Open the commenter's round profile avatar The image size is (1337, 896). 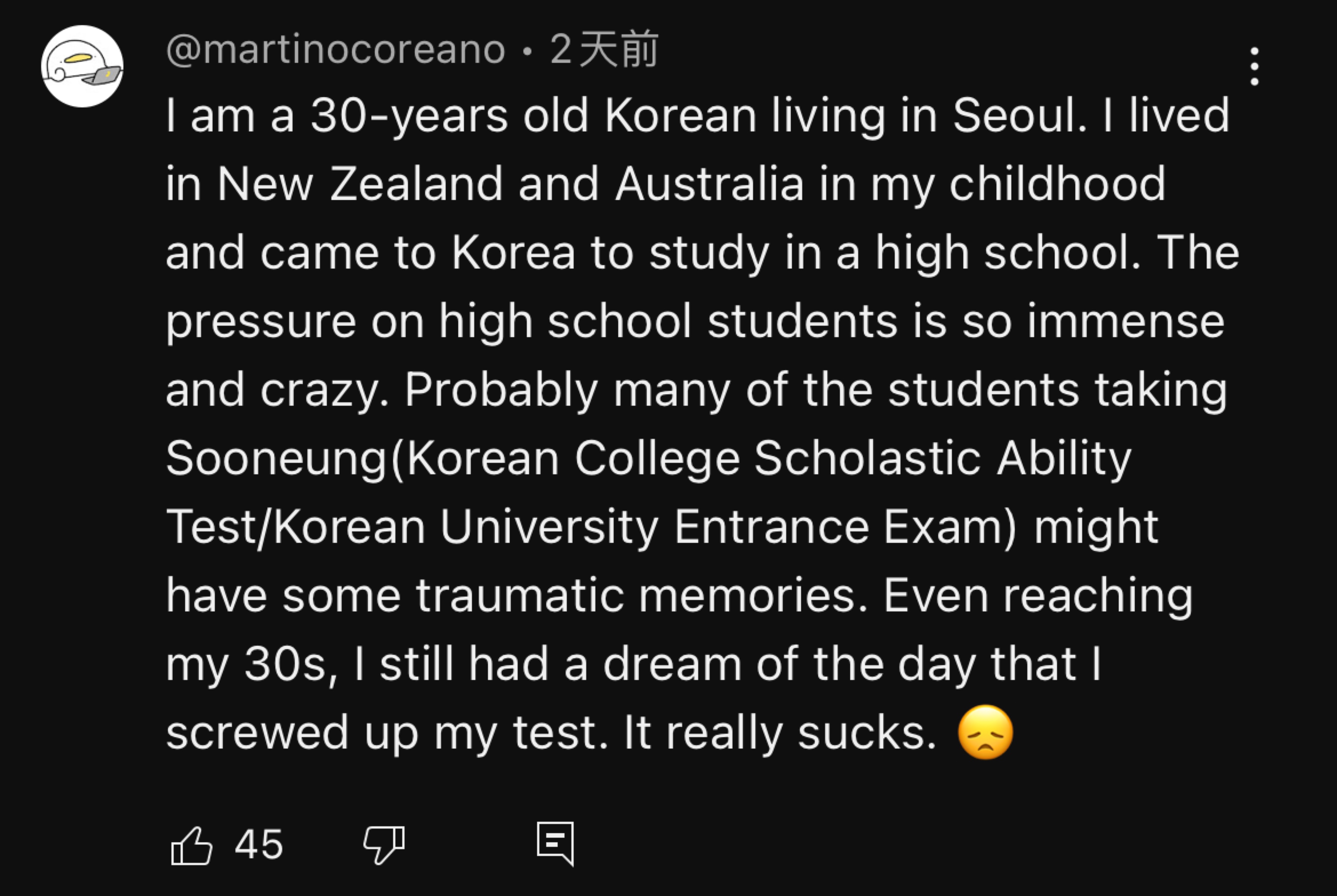point(82,66)
